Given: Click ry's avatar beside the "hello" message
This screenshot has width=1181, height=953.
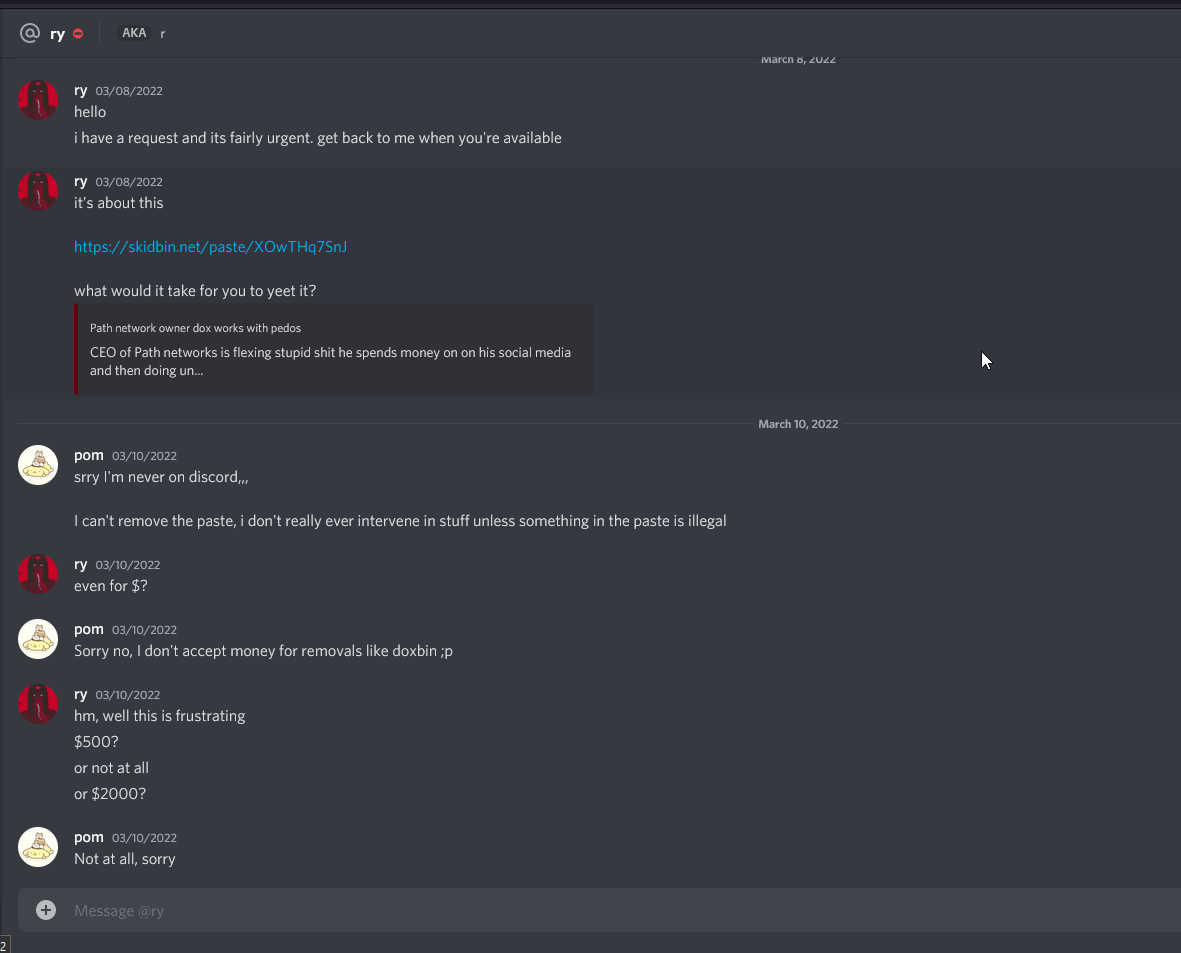Looking at the screenshot, I should 38,100.
